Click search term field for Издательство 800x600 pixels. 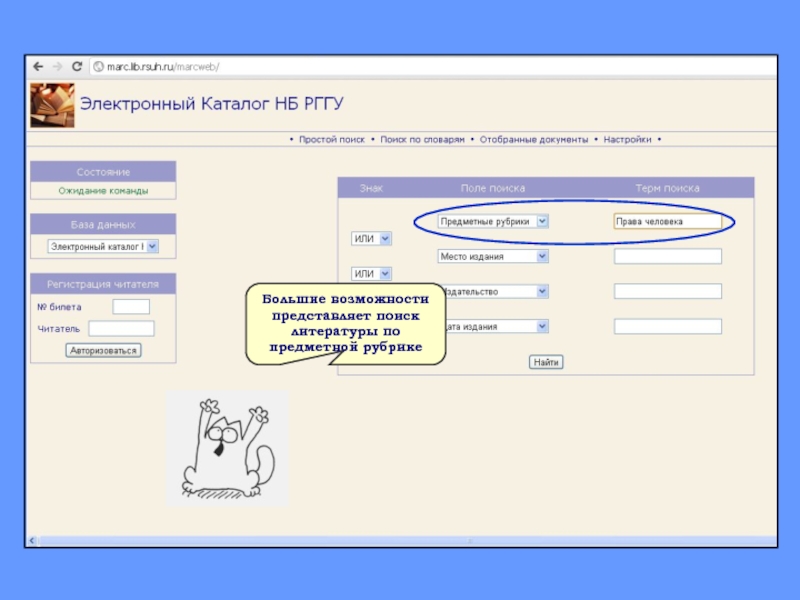(668, 291)
